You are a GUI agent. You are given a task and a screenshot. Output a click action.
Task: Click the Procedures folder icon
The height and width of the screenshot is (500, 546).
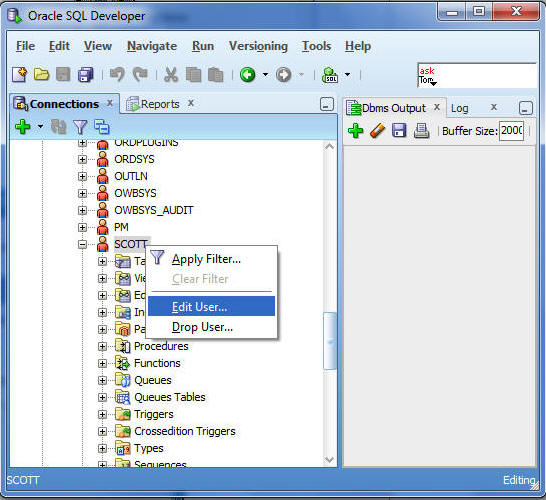123,346
